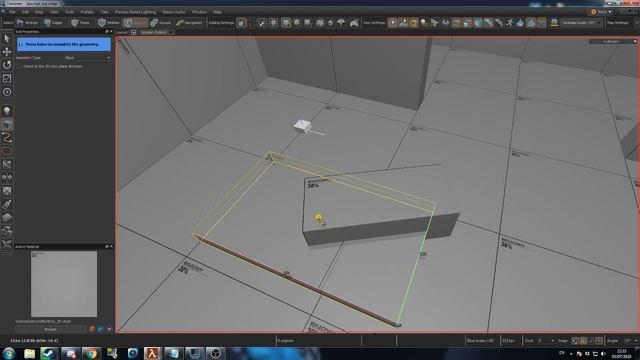Select the bottom sidebar crossed tool
The height and width of the screenshot is (360, 640).
click(7, 244)
